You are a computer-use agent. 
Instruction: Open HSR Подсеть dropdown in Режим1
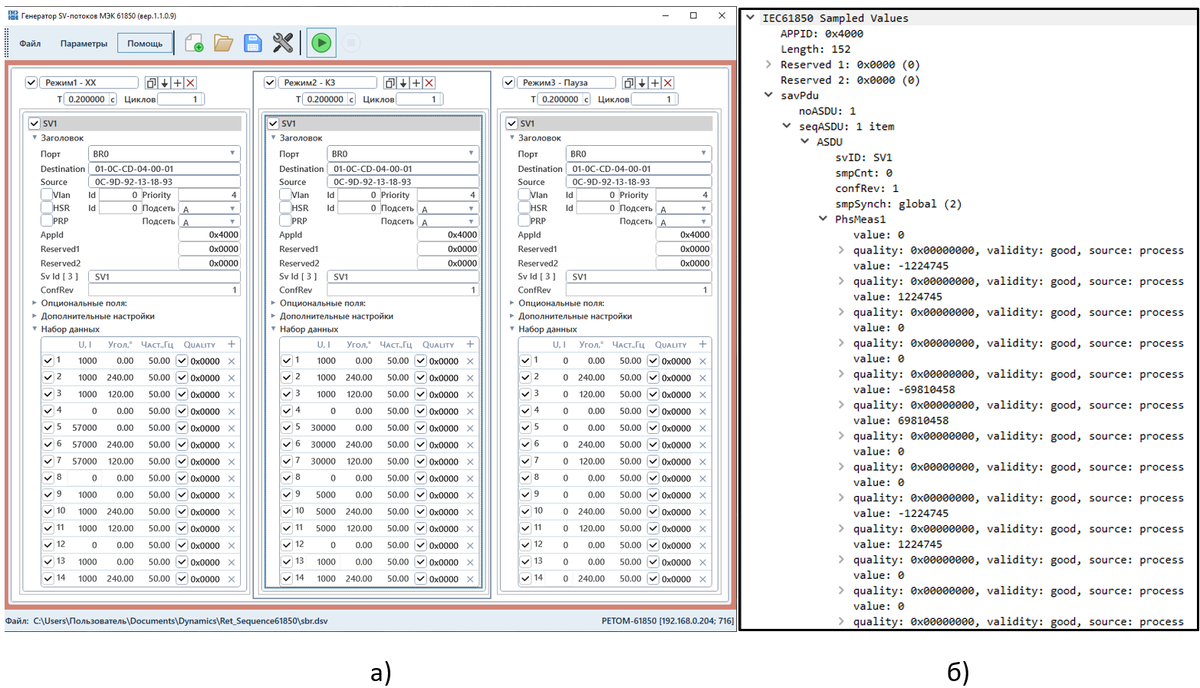210,209
